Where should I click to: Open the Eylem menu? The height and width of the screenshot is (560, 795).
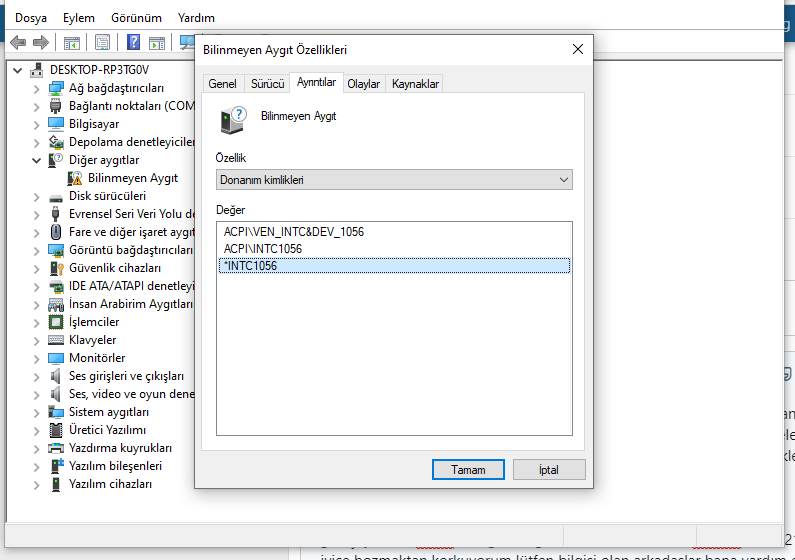coord(79,18)
